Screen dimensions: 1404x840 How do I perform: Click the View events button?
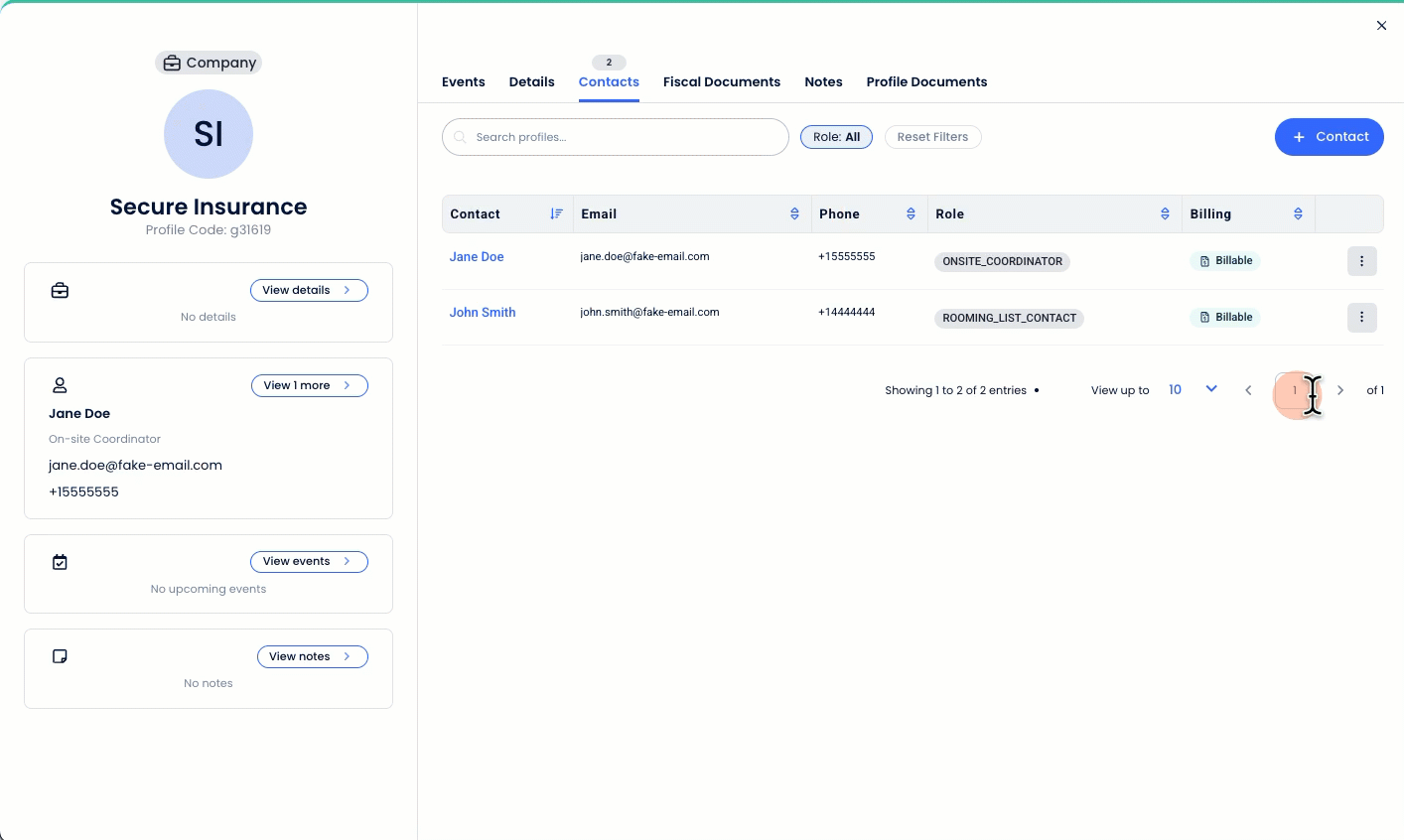(x=309, y=562)
